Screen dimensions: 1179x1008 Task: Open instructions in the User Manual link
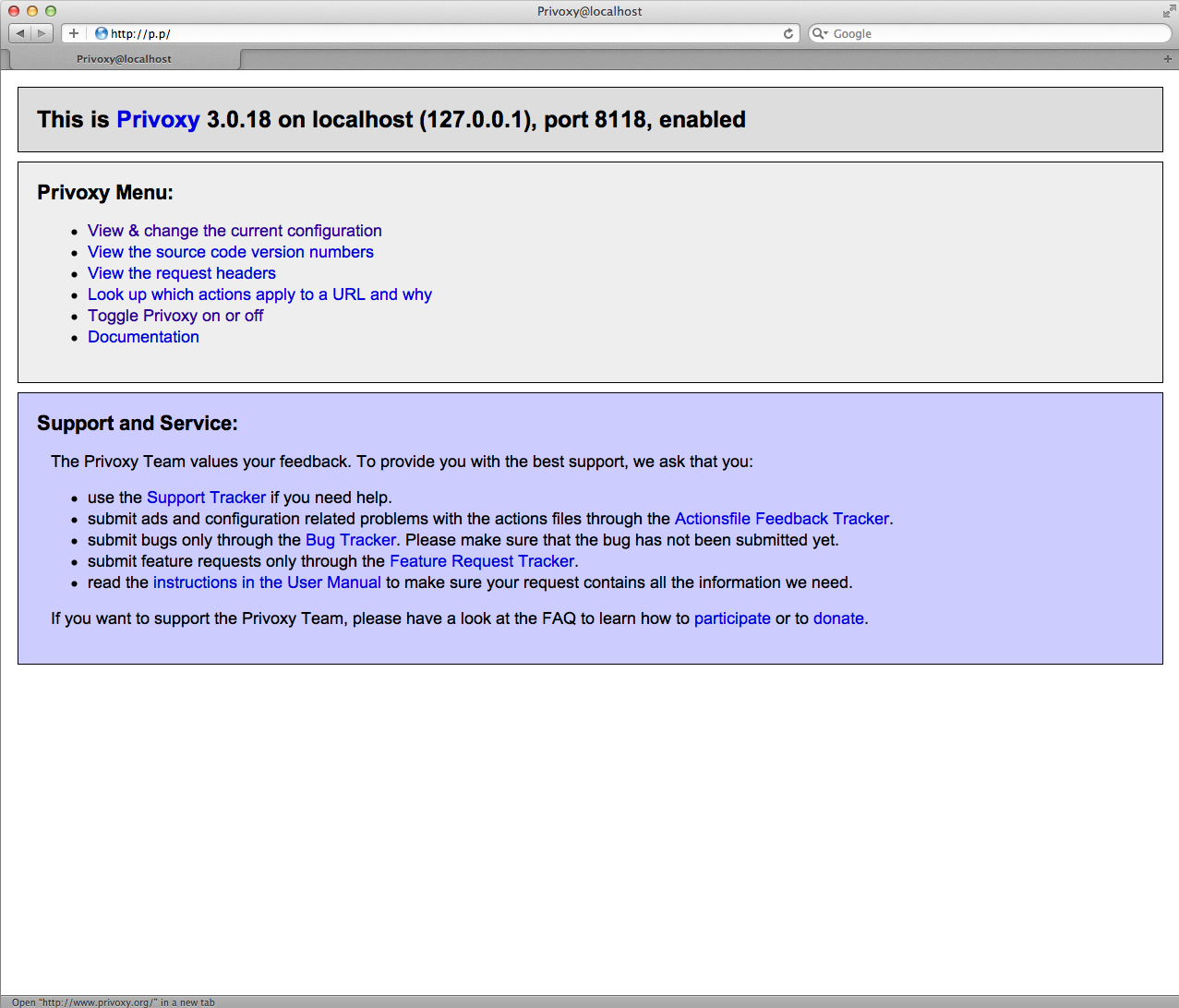[267, 582]
